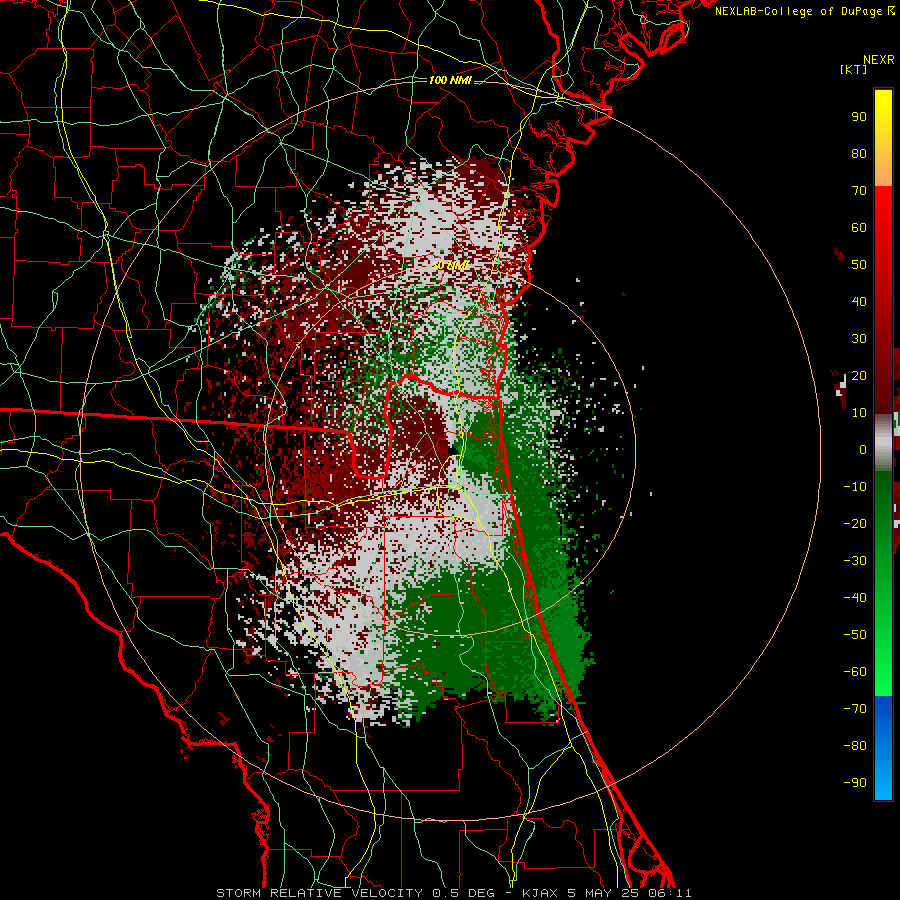This screenshot has height=900, width=900.
Task: Select the 90 value on velocity scale
Action: (859, 117)
